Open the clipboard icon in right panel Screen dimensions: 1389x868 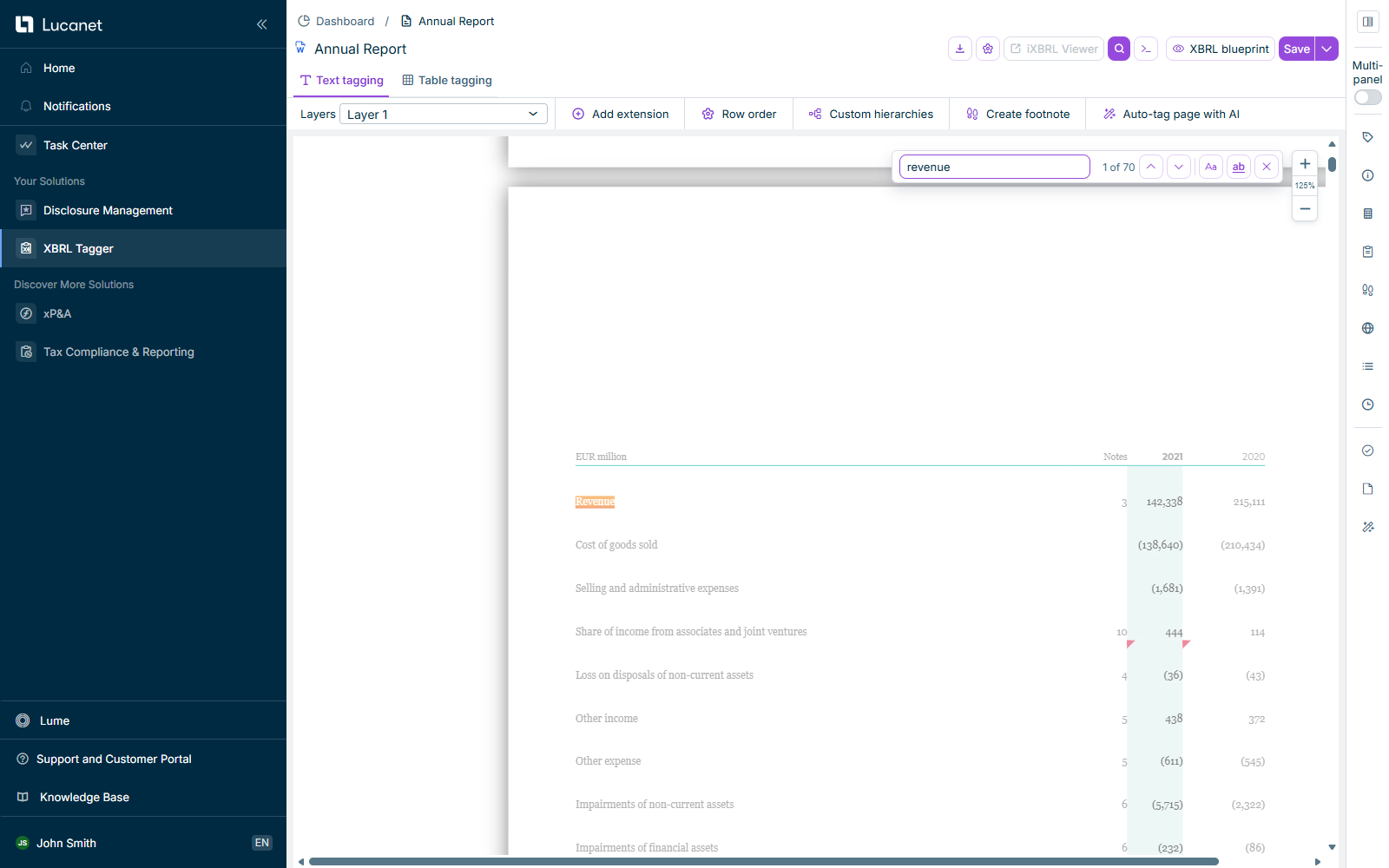pyautogui.click(x=1368, y=252)
